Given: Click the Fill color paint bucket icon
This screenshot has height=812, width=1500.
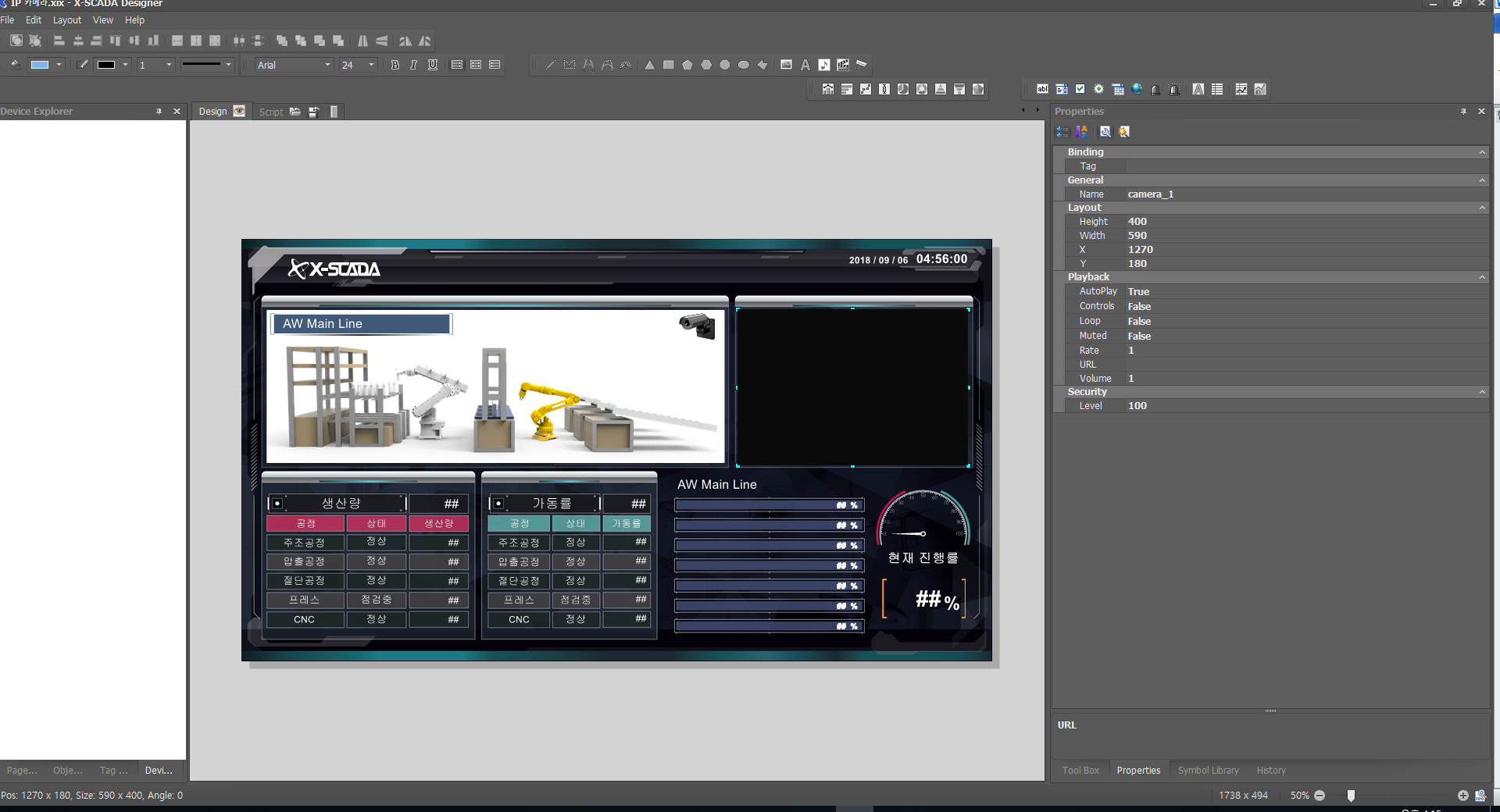Looking at the screenshot, I should [16, 65].
